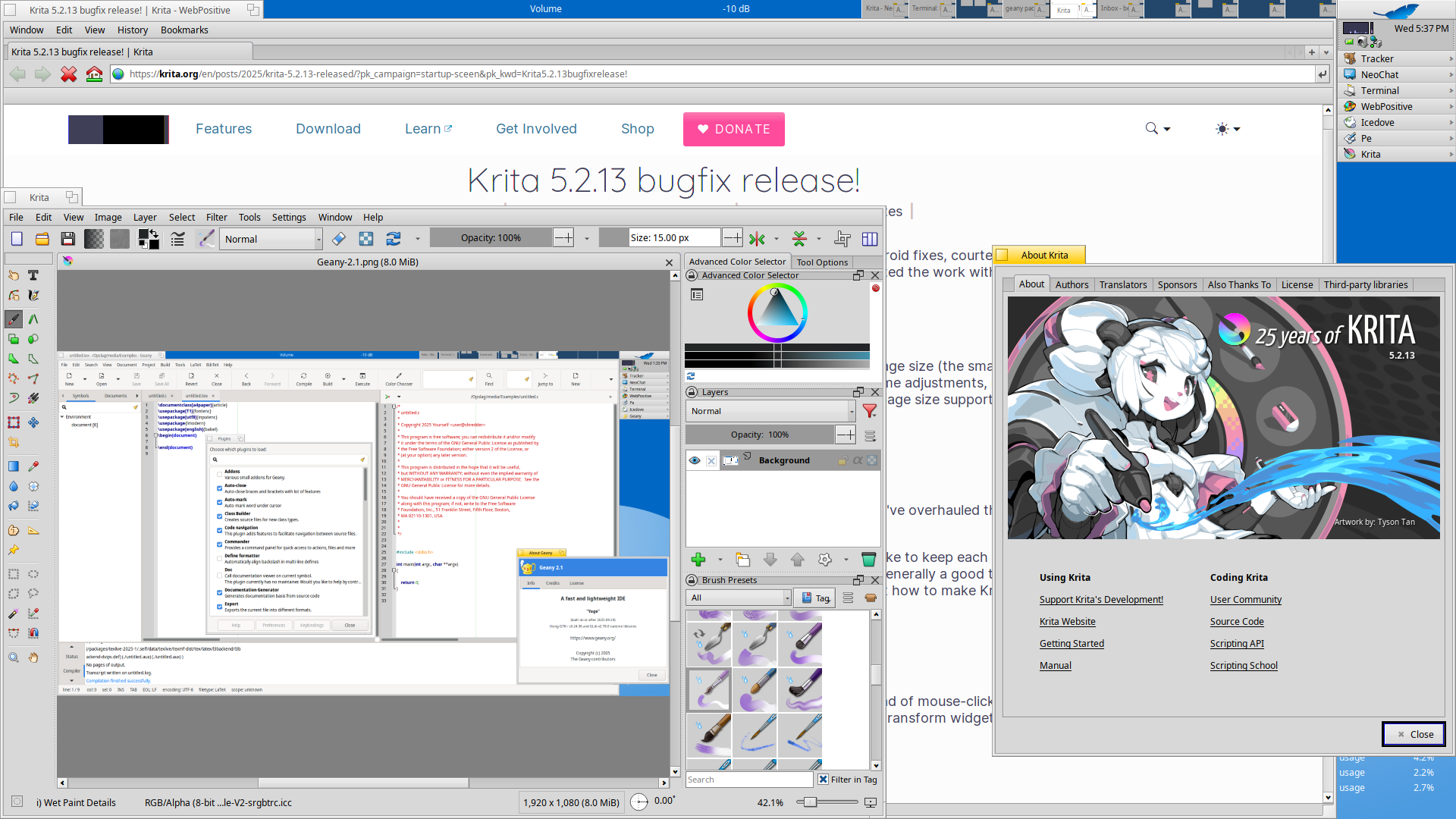
Task: Click the pink DONATE button
Action: click(733, 129)
